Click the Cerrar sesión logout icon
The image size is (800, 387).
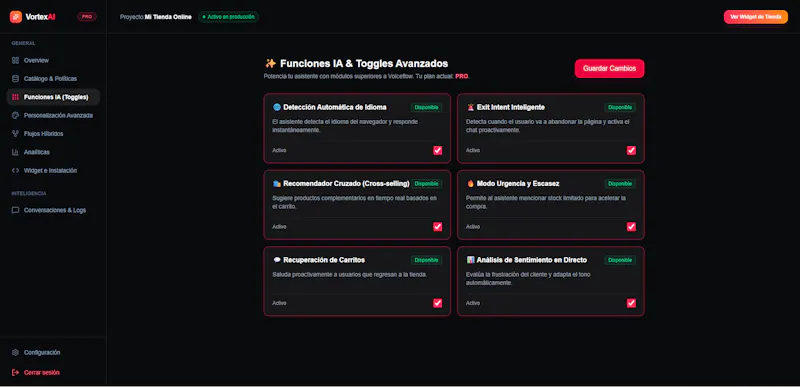coord(15,372)
